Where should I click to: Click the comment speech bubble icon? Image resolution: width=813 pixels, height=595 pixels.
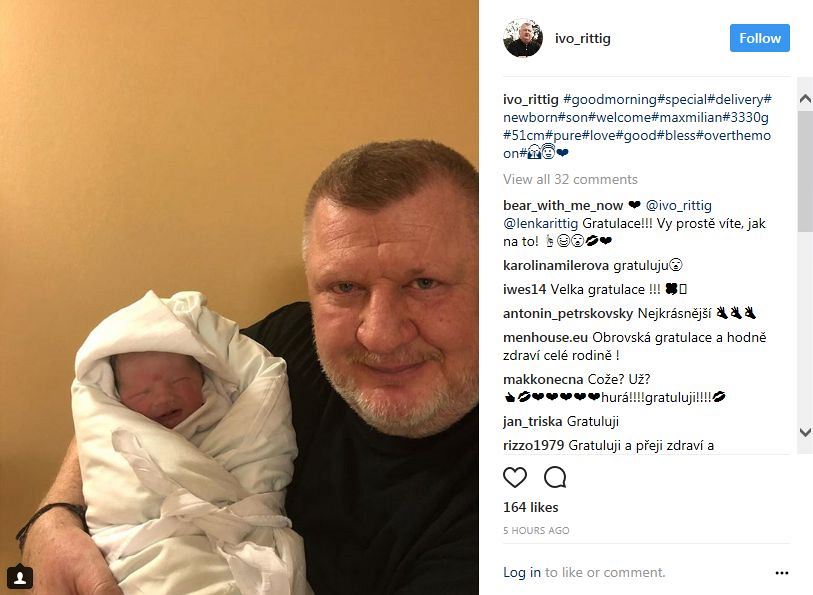coord(555,477)
